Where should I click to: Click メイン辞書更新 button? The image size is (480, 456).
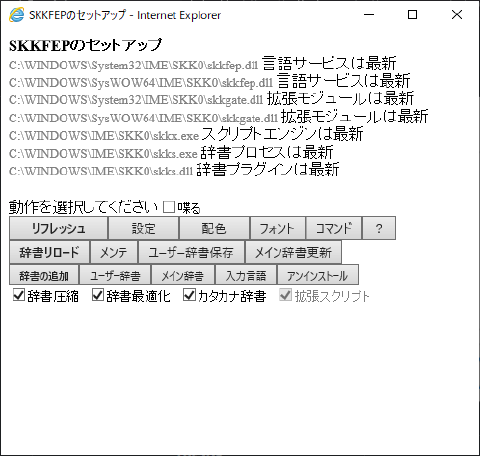tap(293, 252)
